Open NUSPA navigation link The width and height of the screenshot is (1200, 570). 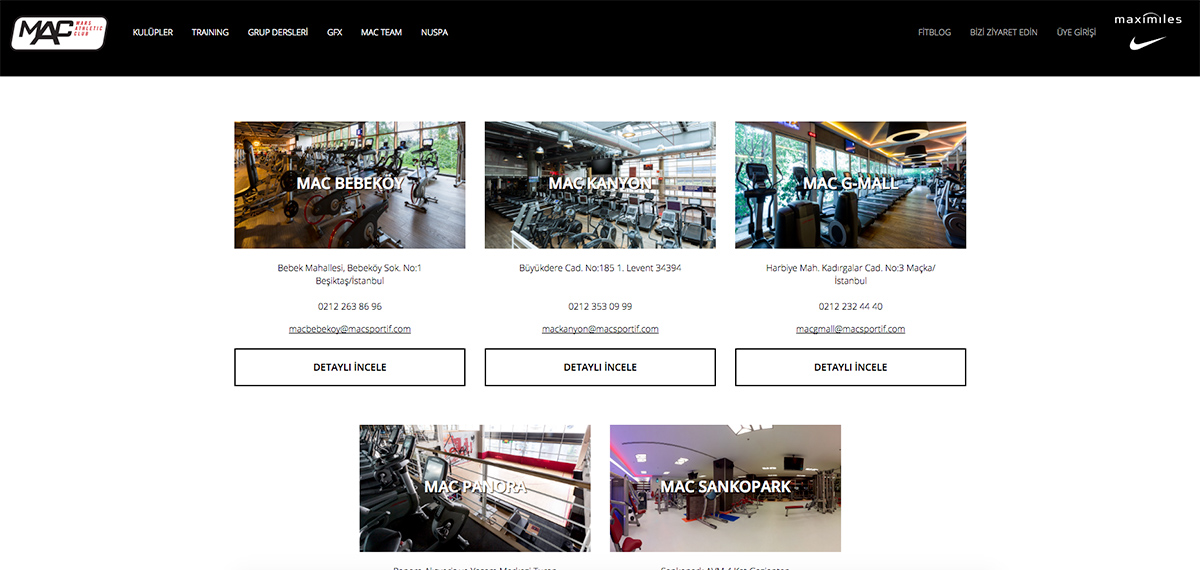pyautogui.click(x=435, y=33)
